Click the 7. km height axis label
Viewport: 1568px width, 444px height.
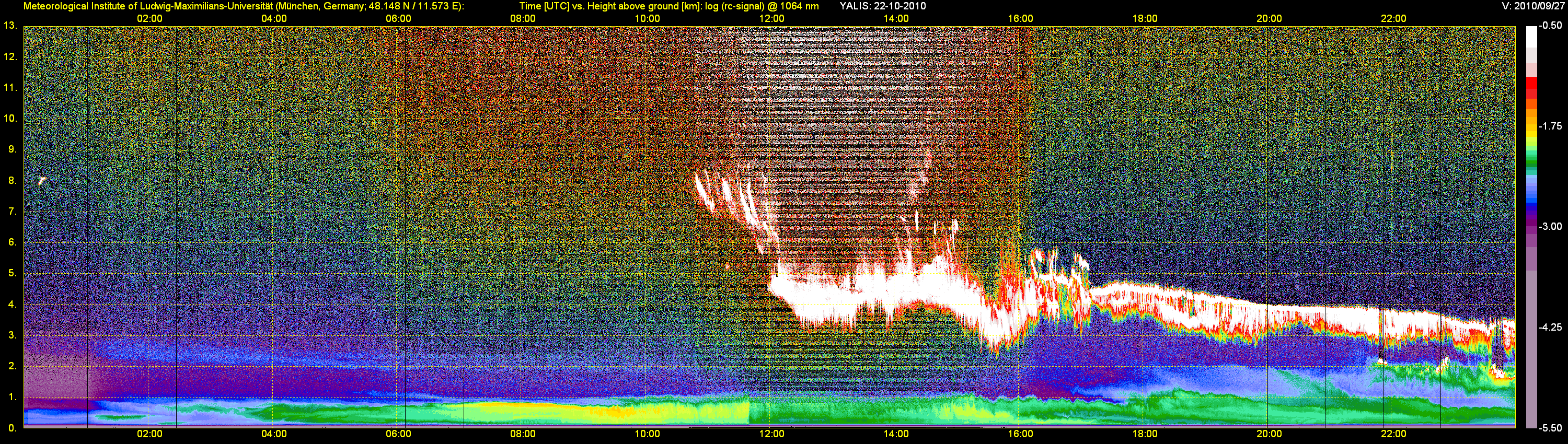click(x=12, y=211)
